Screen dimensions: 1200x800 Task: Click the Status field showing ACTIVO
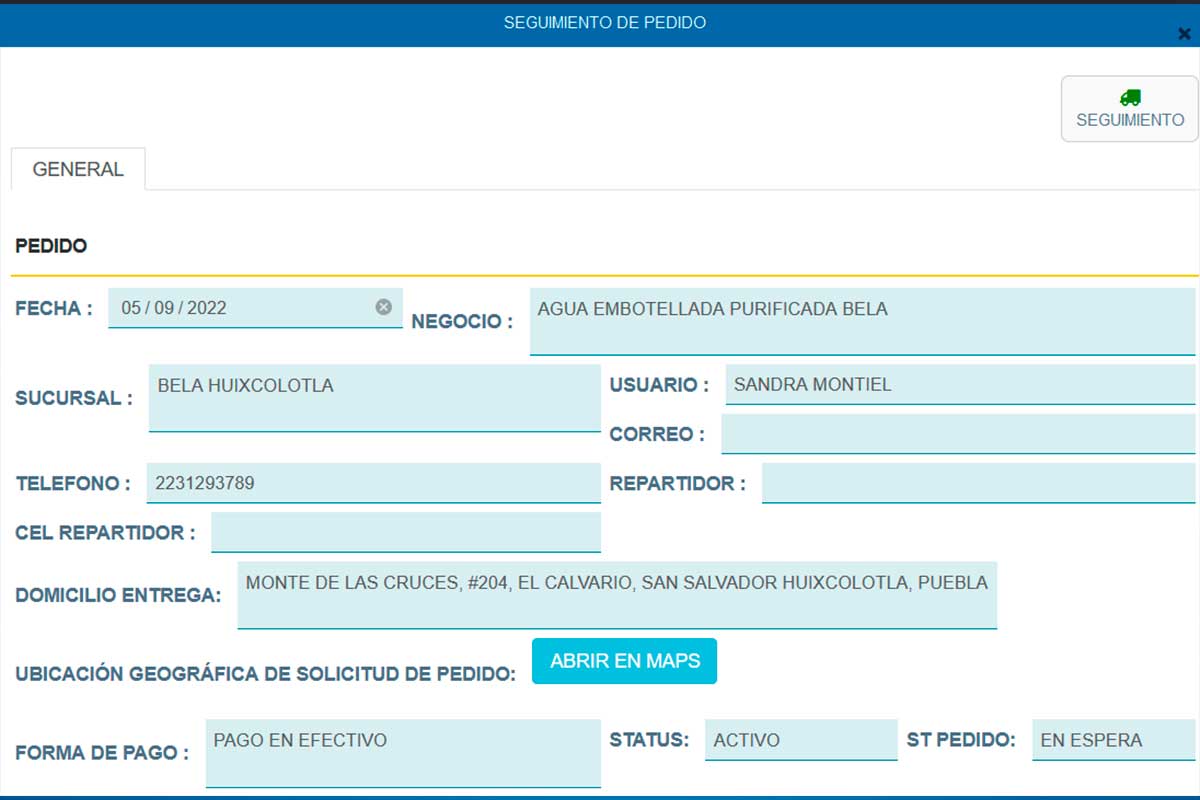click(x=801, y=740)
